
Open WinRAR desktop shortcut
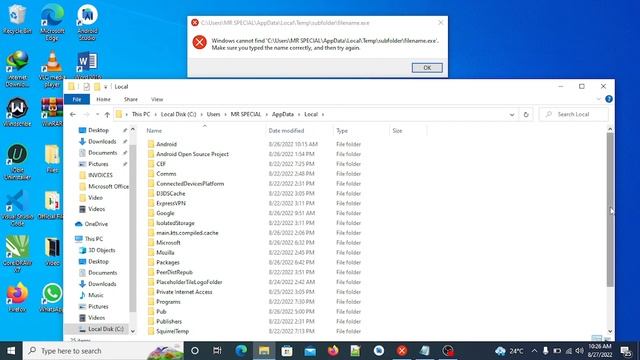52,112
